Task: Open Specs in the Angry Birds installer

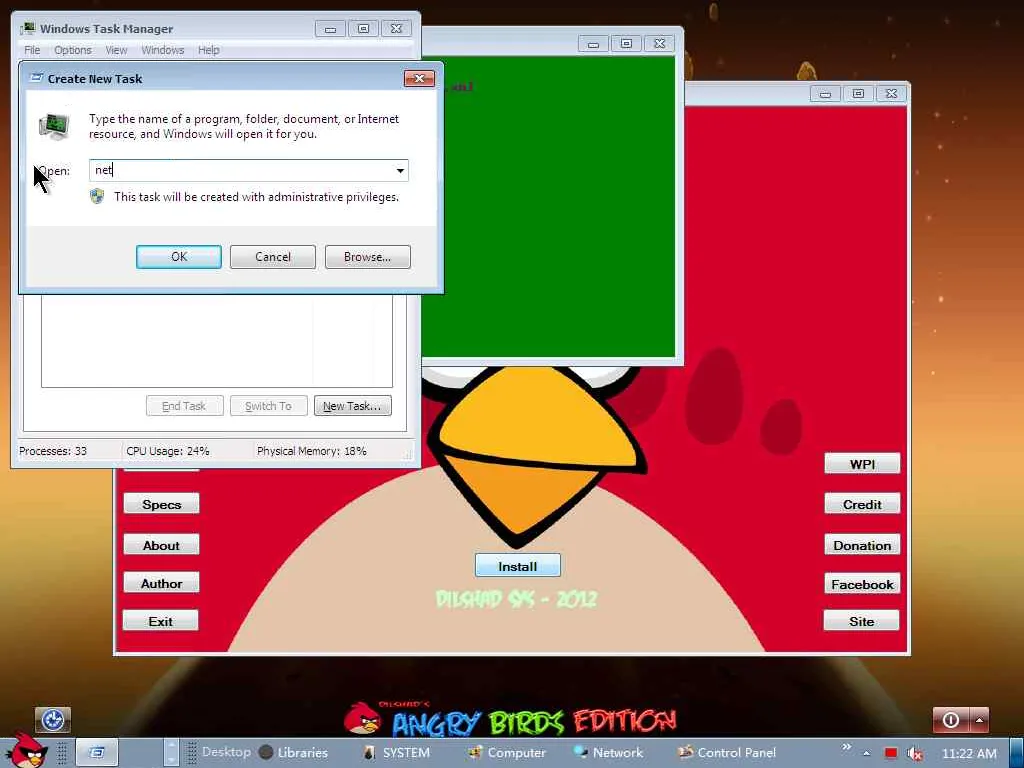Action: [x=161, y=504]
